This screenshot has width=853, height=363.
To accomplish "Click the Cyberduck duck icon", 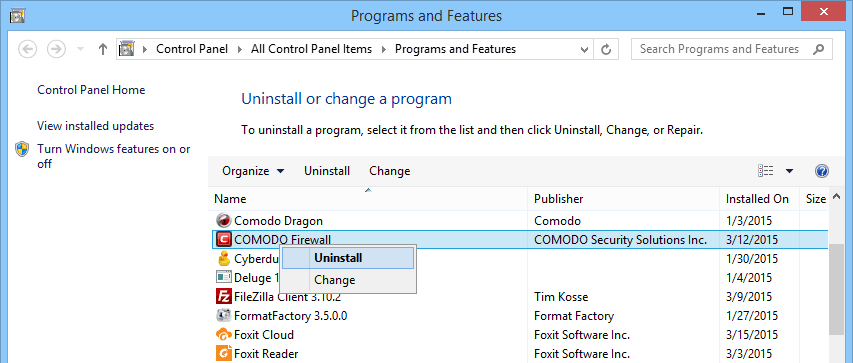I will coord(223,258).
